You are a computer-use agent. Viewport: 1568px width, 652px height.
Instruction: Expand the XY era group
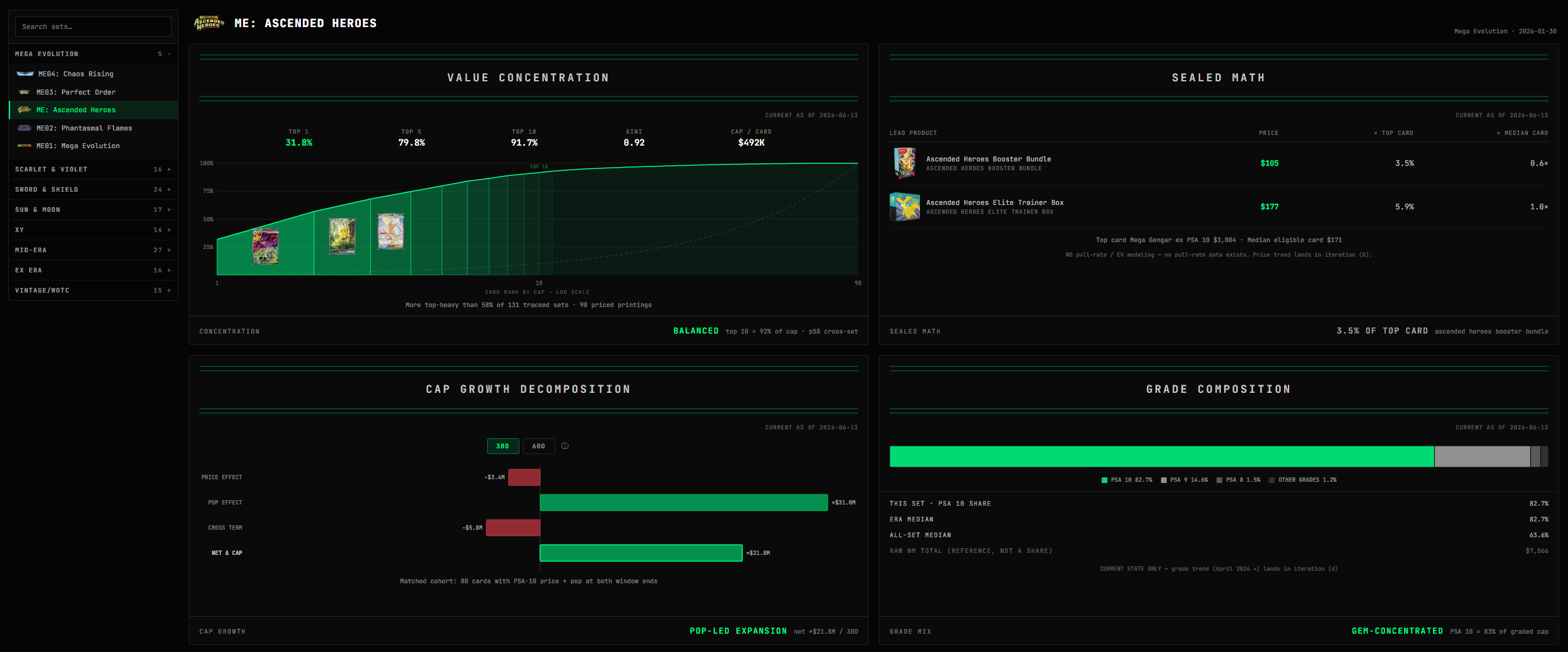(93, 230)
